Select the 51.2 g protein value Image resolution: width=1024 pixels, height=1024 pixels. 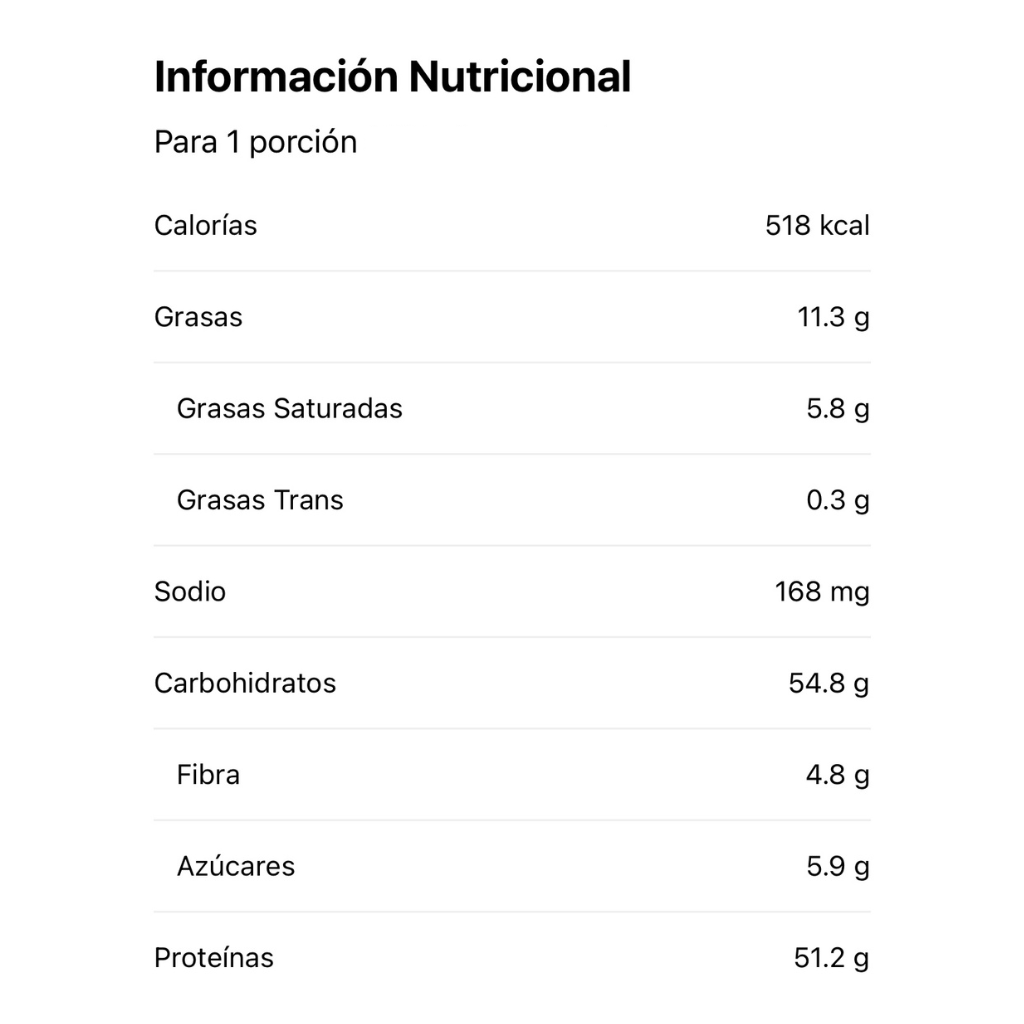pos(831,957)
